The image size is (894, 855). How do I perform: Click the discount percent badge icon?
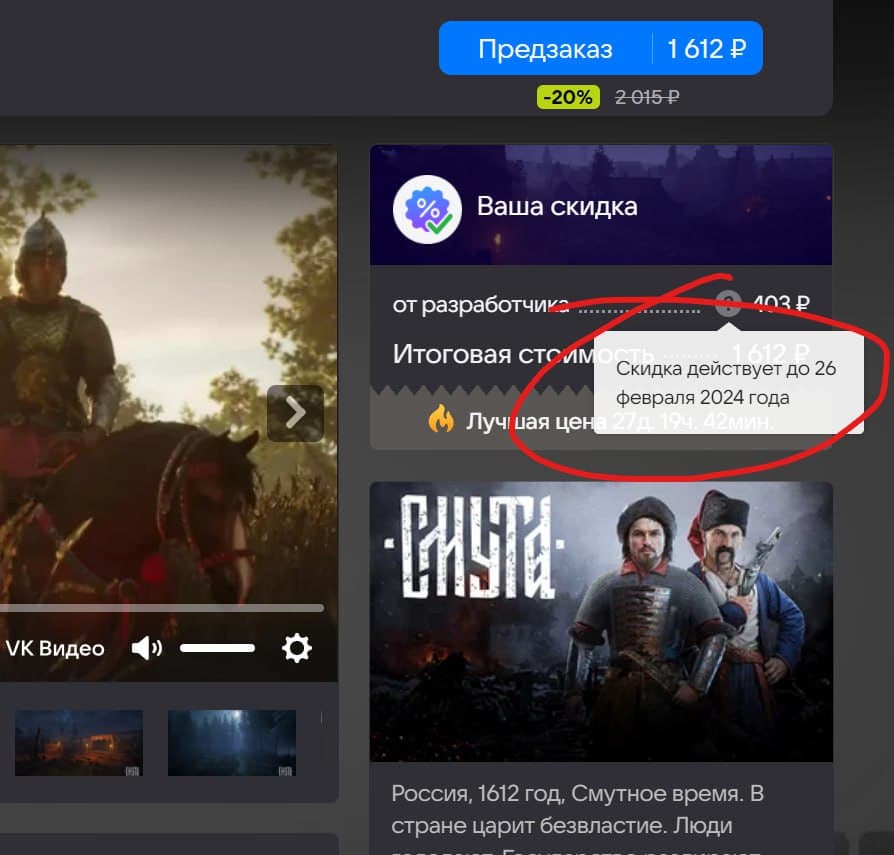427,209
